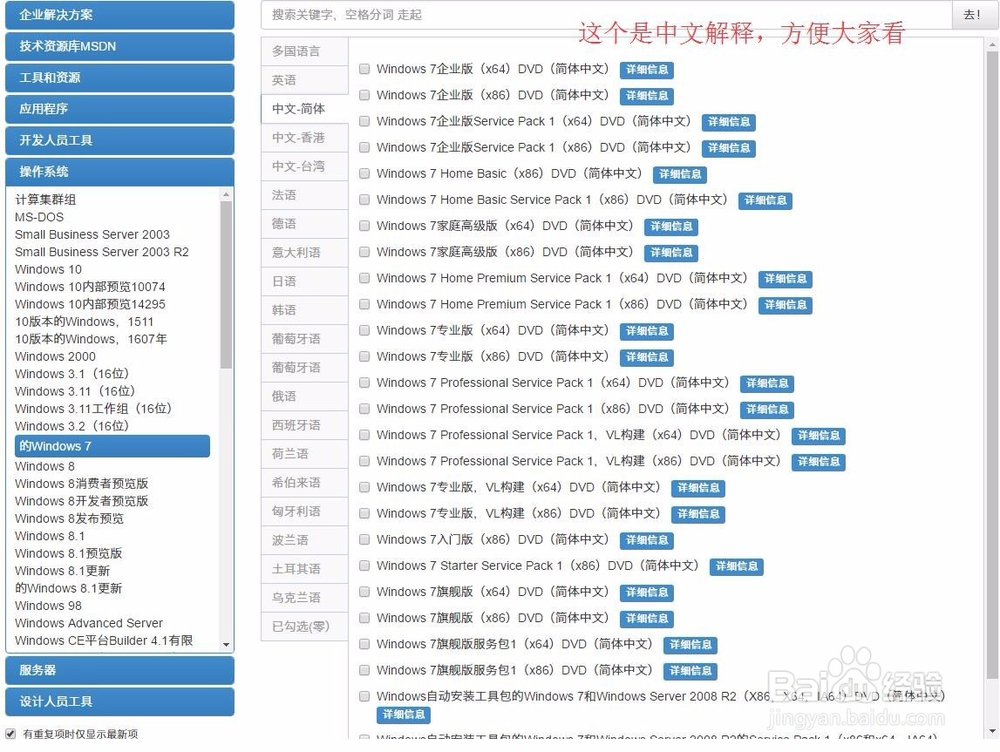The image size is (1000, 752).
Task: Switch to 多国语言 language tab
Action: (304, 51)
